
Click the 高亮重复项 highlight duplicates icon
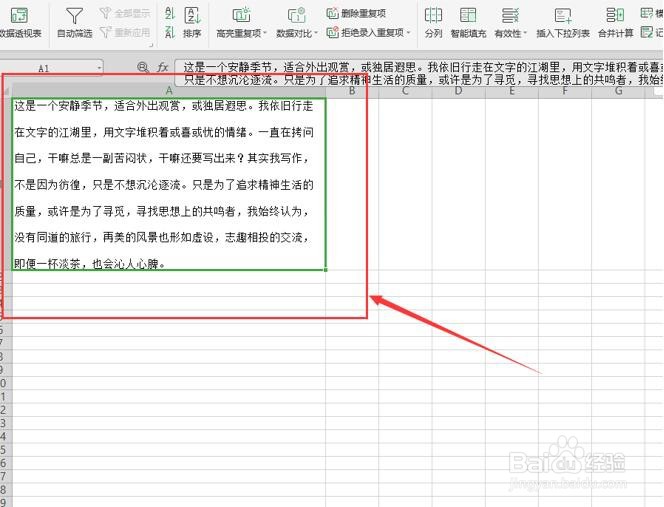(x=241, y=16)
